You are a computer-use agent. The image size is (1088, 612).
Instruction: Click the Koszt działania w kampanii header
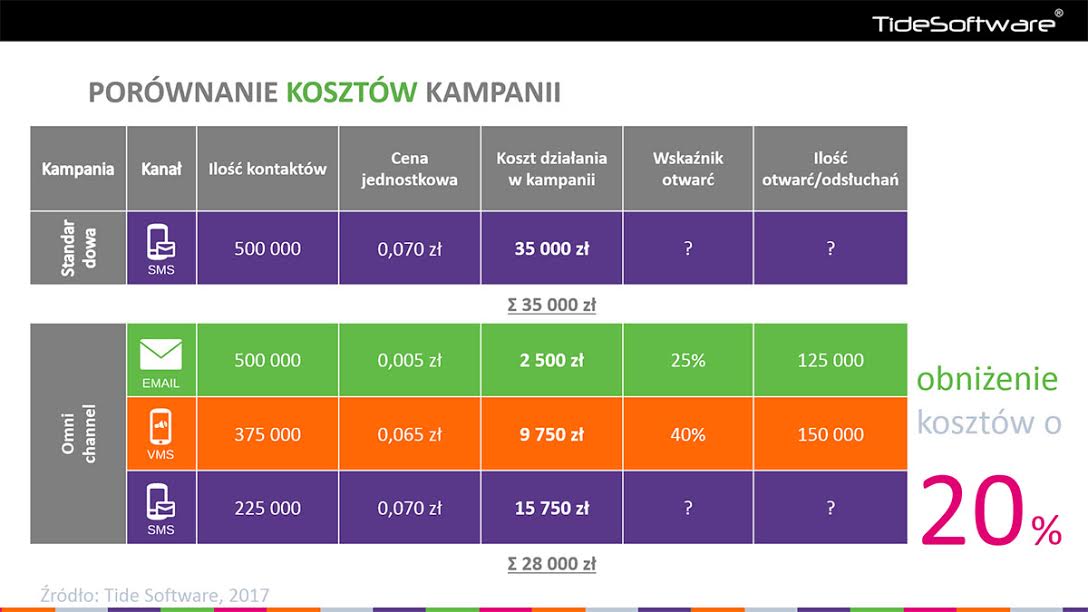[551, 169]
